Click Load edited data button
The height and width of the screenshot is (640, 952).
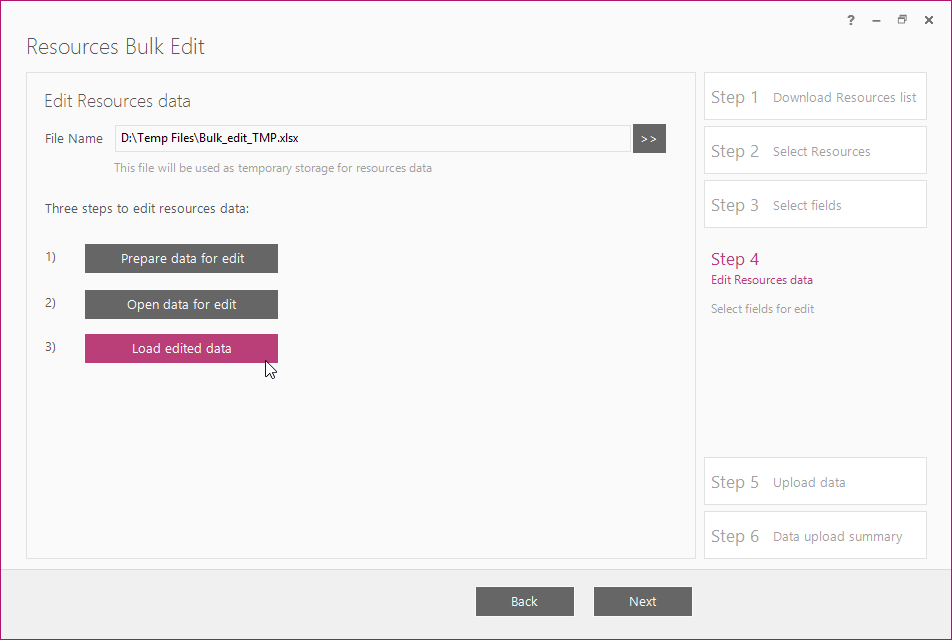pos(182,349)
